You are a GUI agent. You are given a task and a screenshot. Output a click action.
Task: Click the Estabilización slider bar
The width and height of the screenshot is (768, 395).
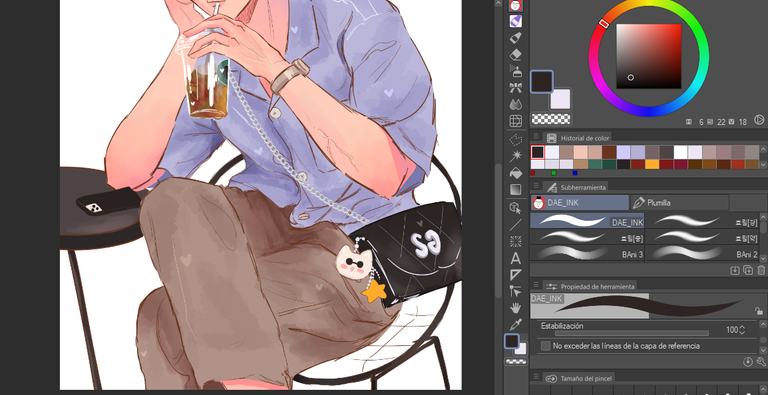pyautogui.click(x=631, y=333)
